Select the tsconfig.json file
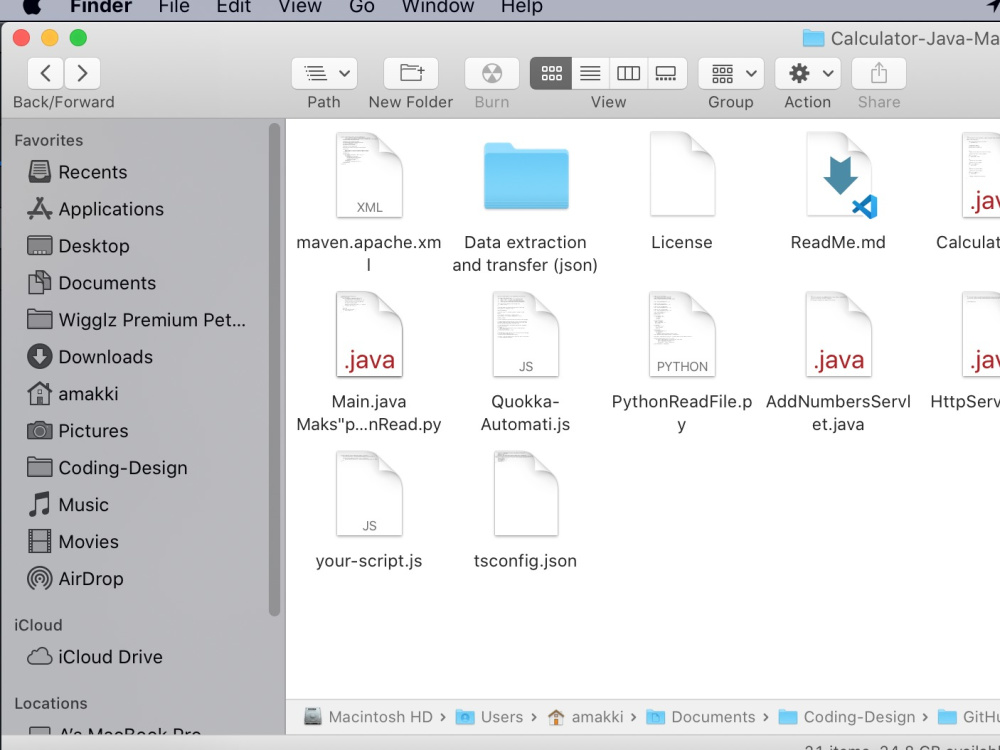Image resolution: width=1000 pixels, height=750 pixels. [x=526, y=494]
